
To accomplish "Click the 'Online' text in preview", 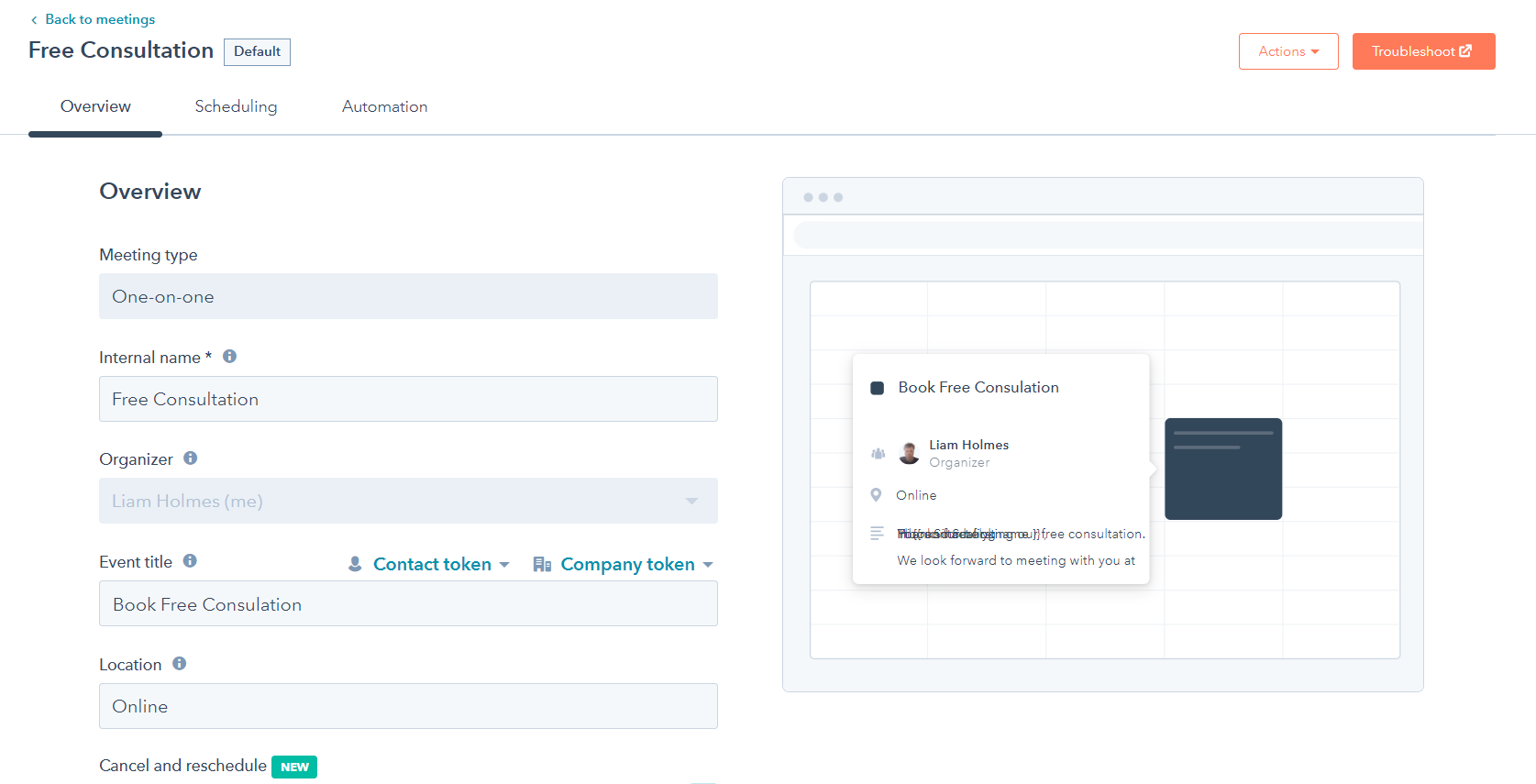I will [916, 495].
